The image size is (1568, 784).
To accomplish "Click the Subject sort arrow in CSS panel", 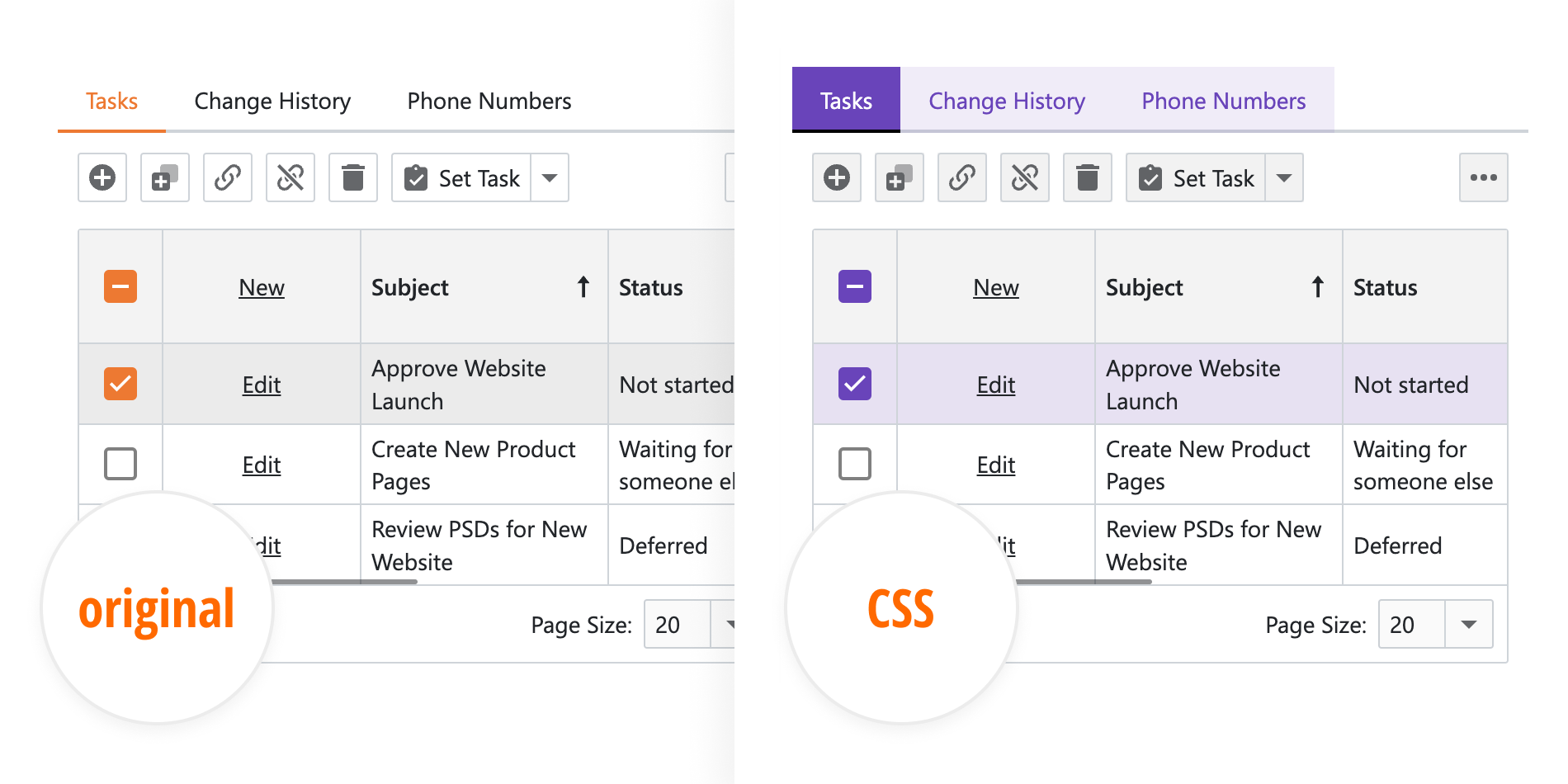I will (x=1318, y=287).
